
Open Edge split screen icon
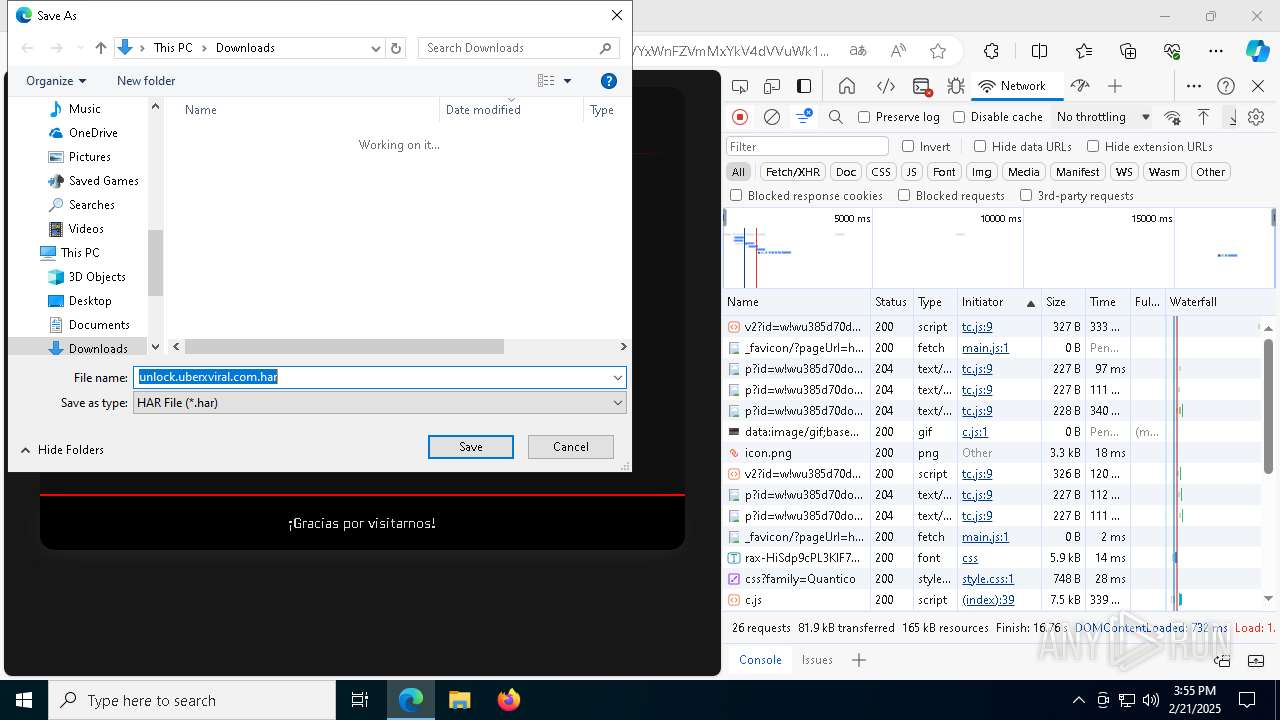coord(1040,51)
